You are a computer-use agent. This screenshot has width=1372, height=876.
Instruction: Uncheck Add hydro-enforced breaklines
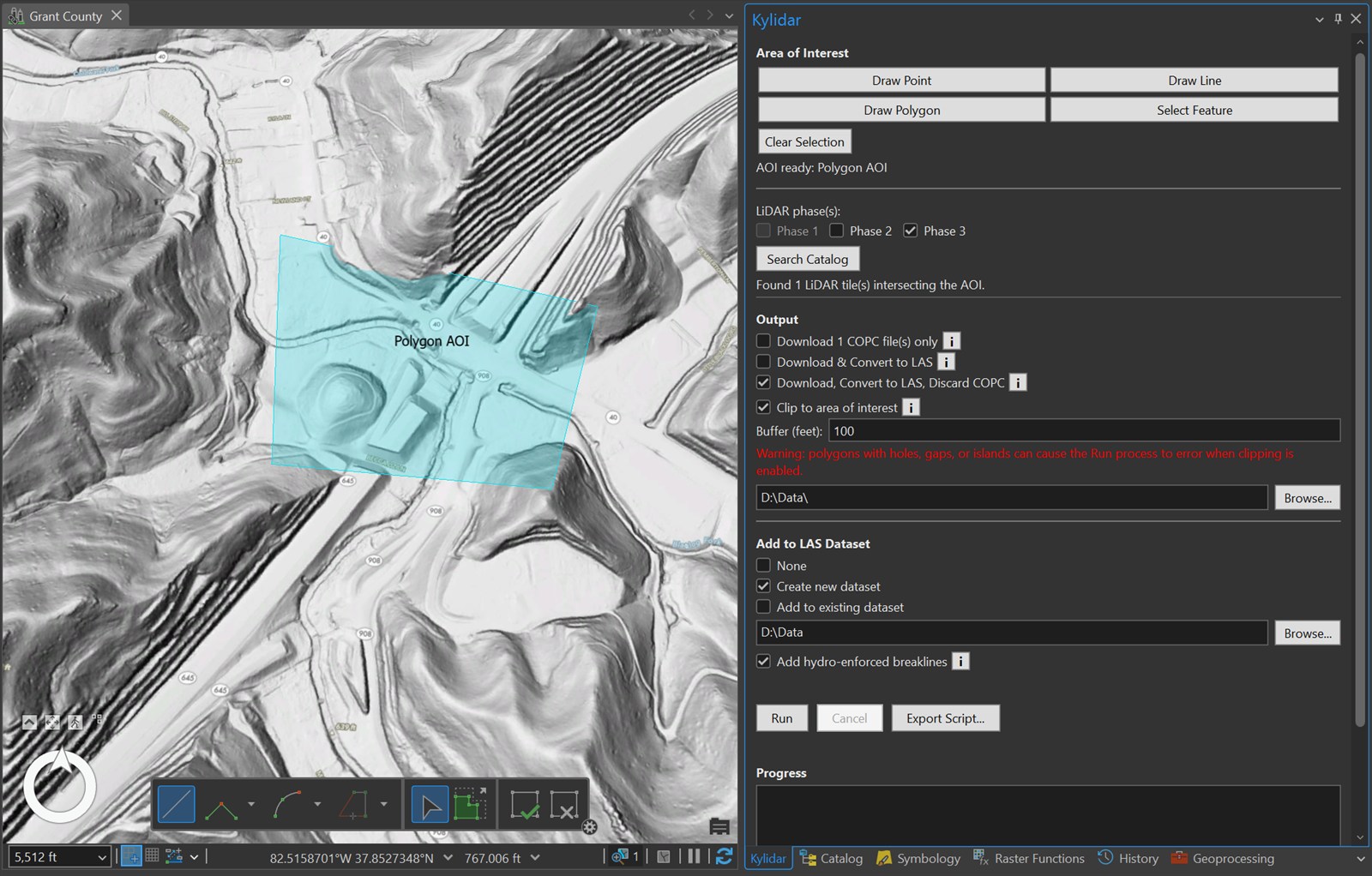coord(763,662)
